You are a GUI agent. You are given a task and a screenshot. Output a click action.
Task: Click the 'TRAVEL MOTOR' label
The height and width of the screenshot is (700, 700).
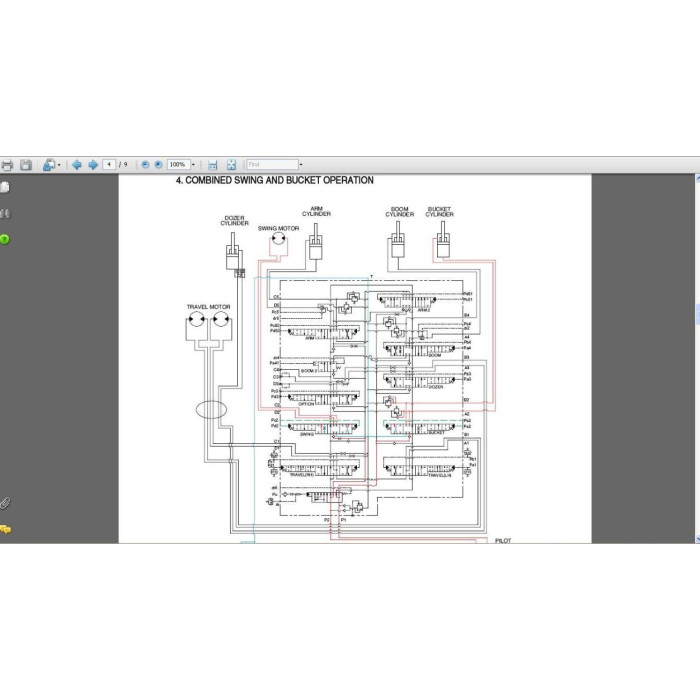[208, 307]
